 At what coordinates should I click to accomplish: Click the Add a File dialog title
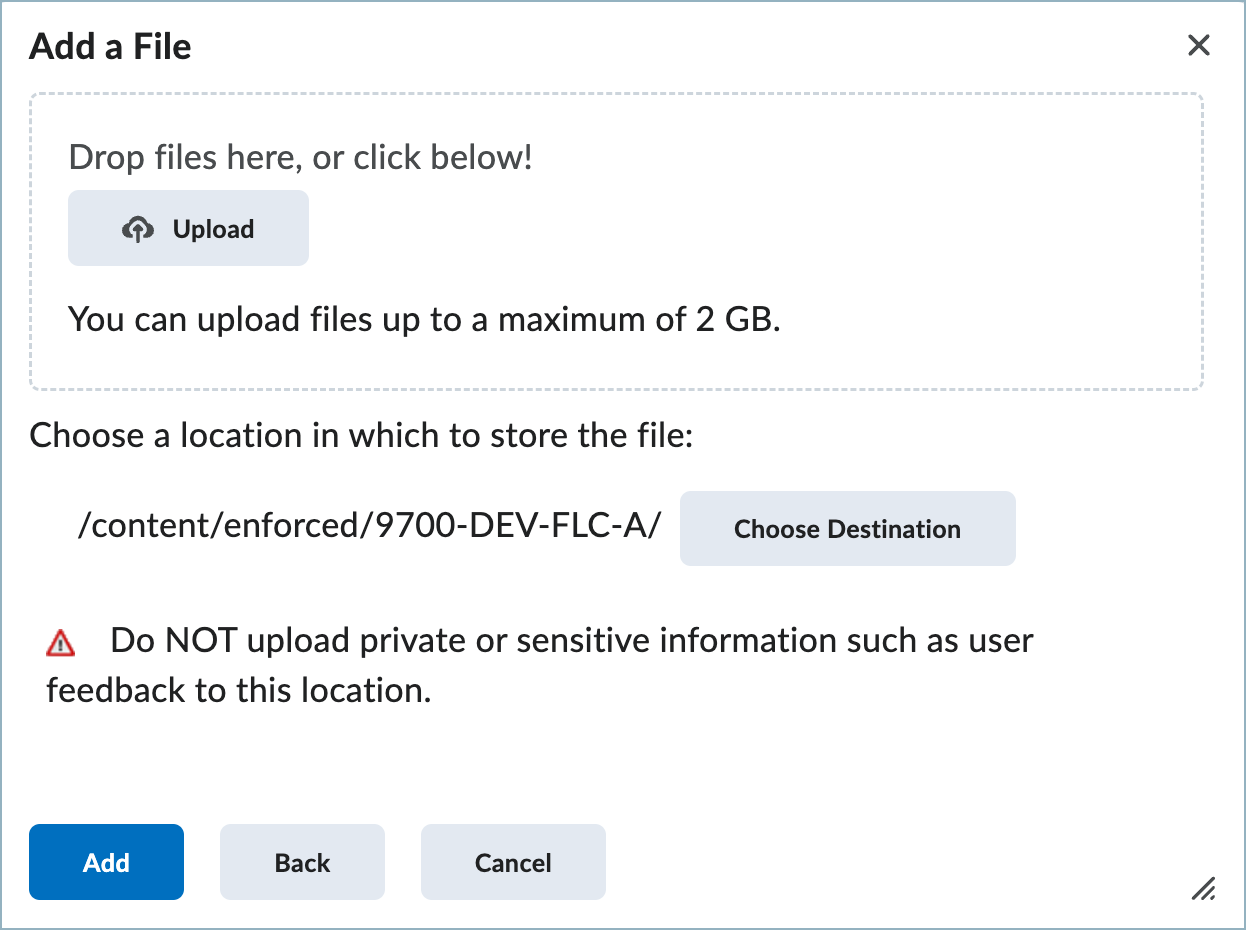coord(110,46)
